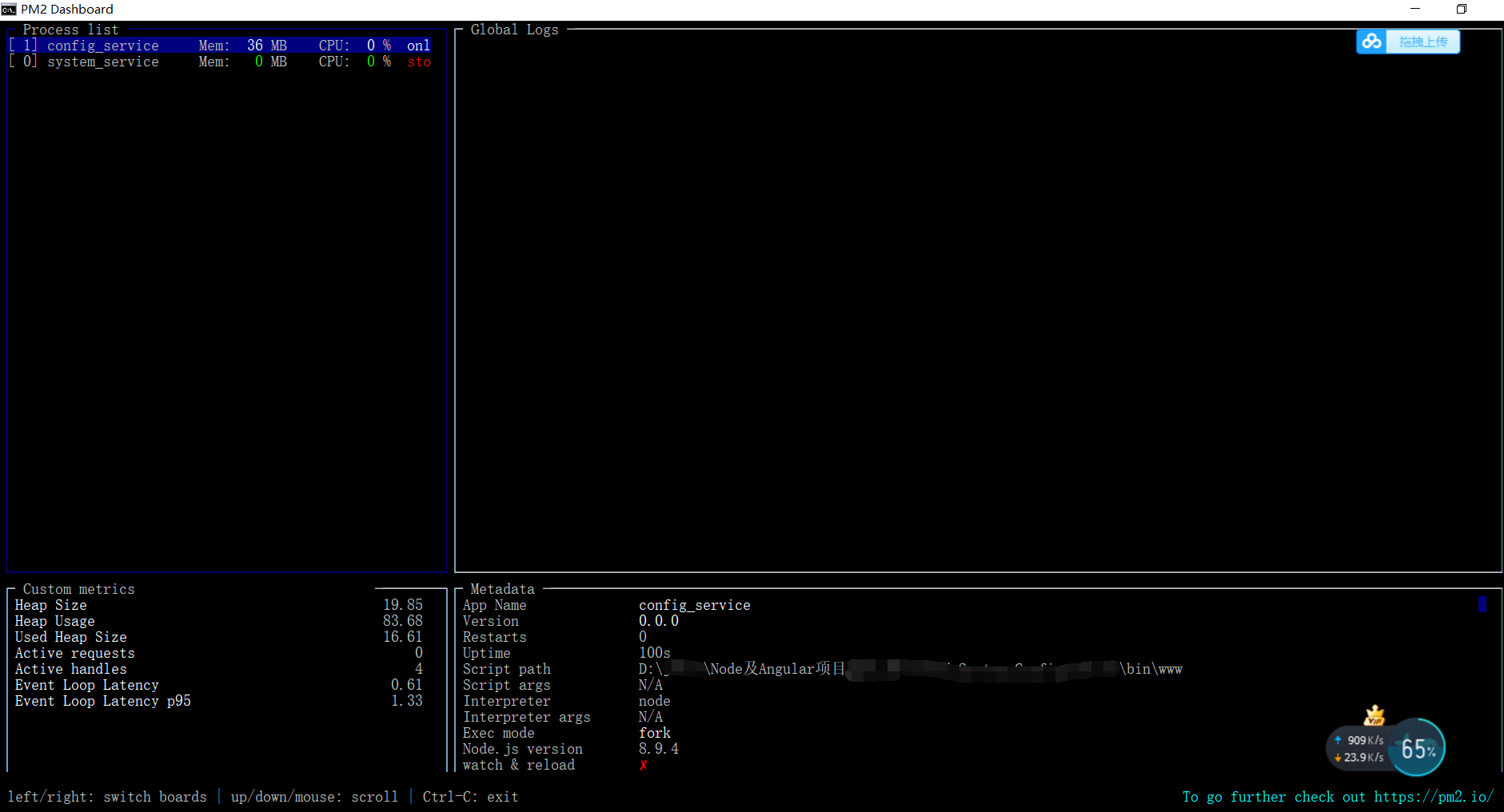Click the Metadata panel title
This screenshot has height=812, width=1504.
502,589
